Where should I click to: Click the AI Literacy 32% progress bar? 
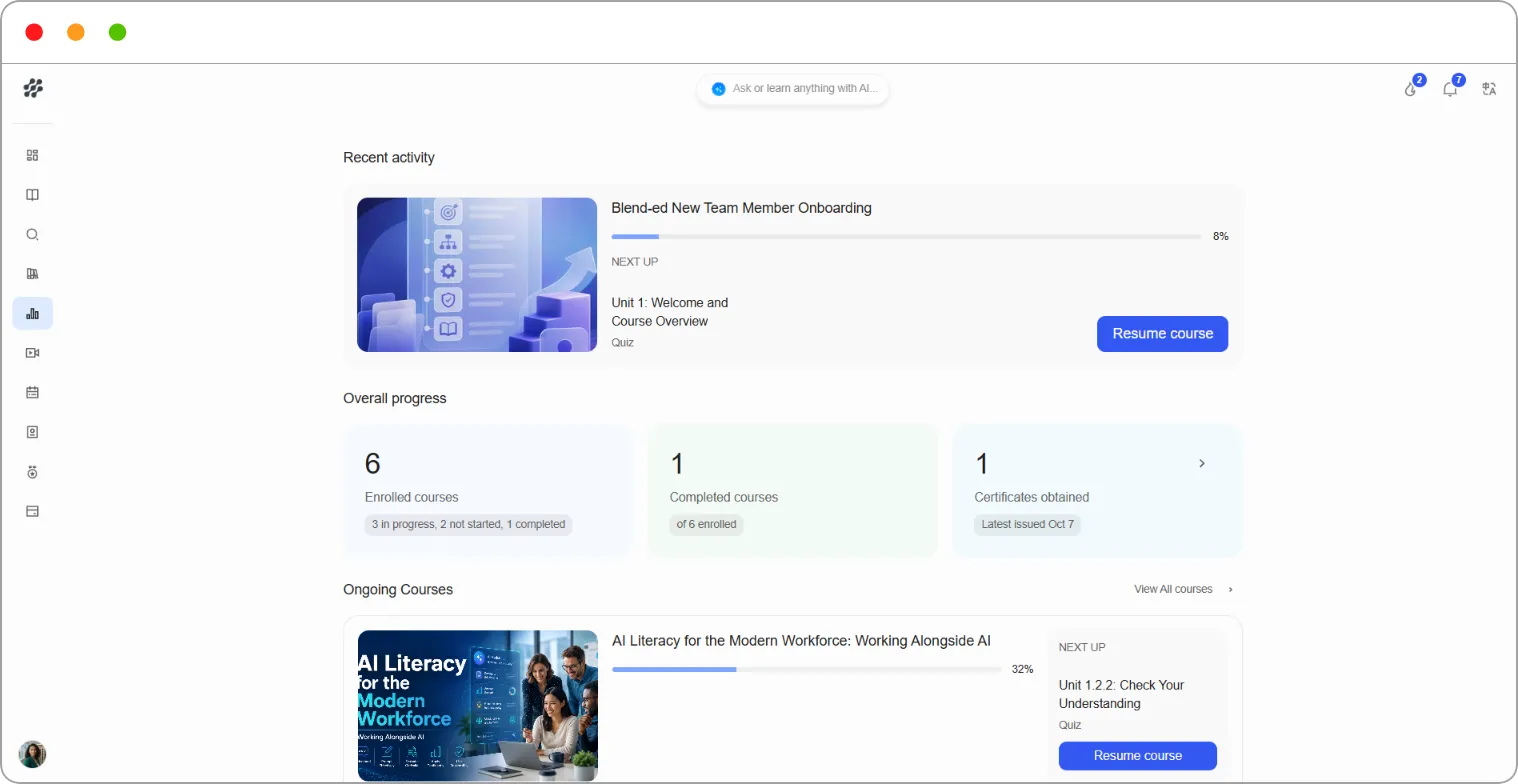point(806,669)
